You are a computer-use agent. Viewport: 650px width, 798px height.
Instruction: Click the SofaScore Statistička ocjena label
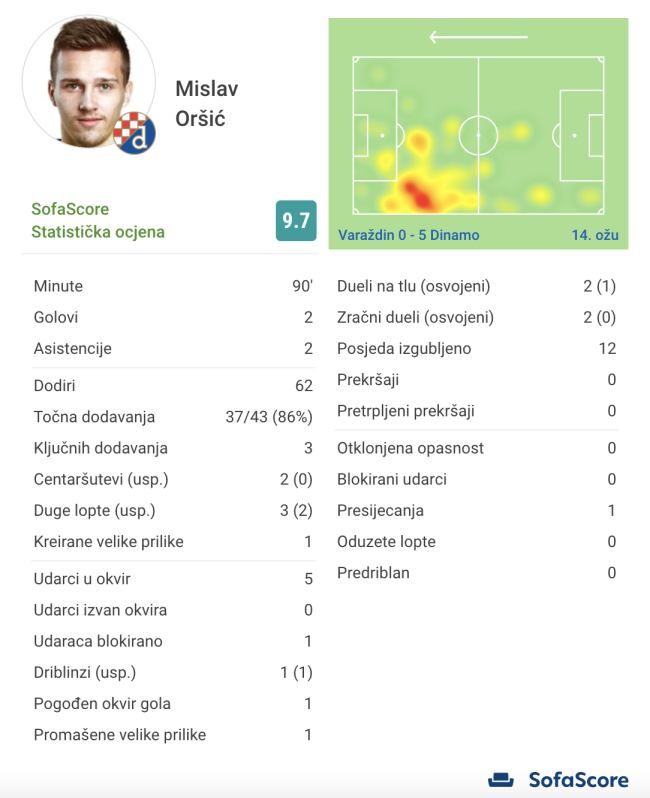[x=98, y=221]
